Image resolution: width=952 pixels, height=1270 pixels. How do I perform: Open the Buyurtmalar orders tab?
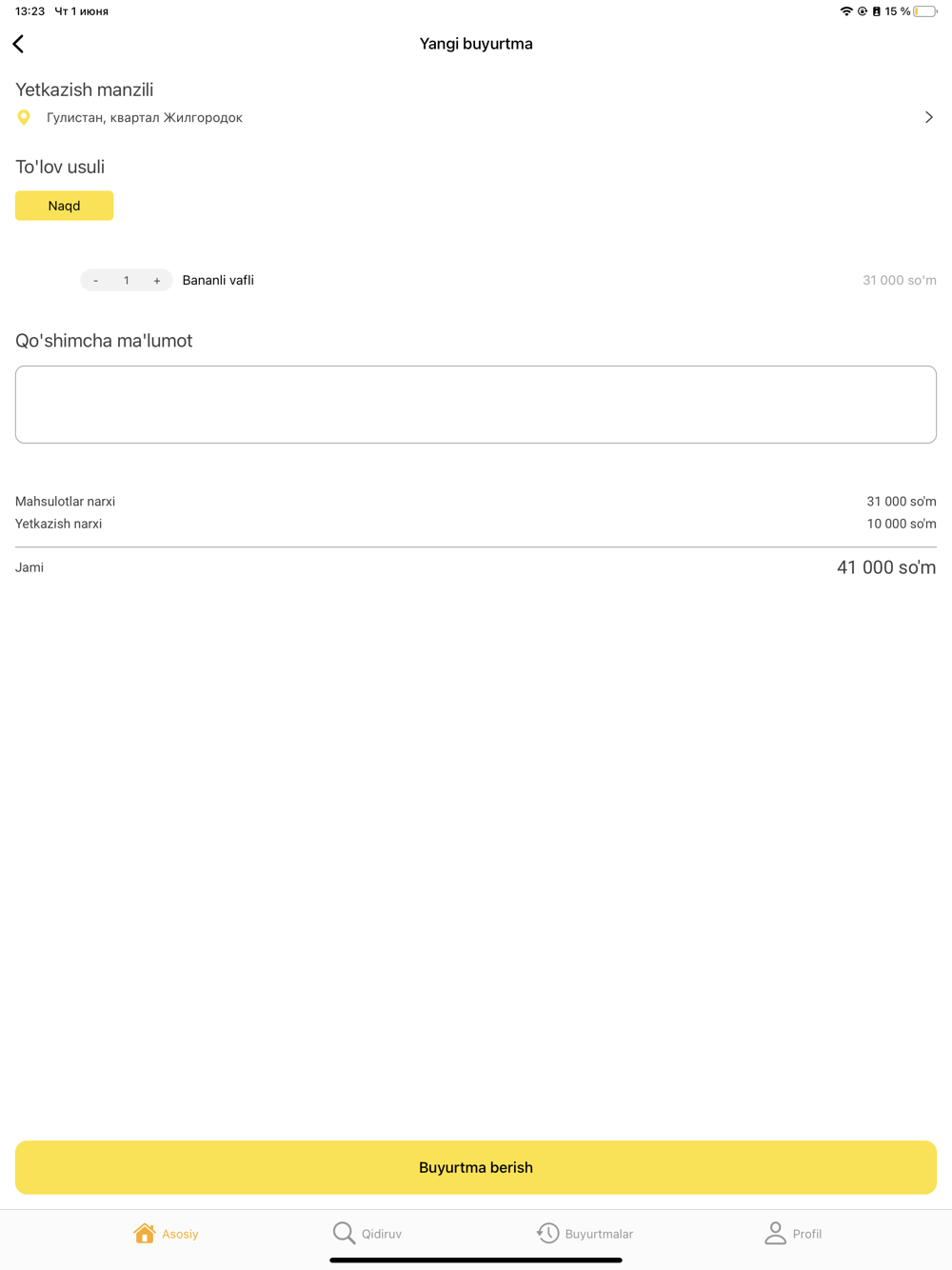tap(585, 1233)
